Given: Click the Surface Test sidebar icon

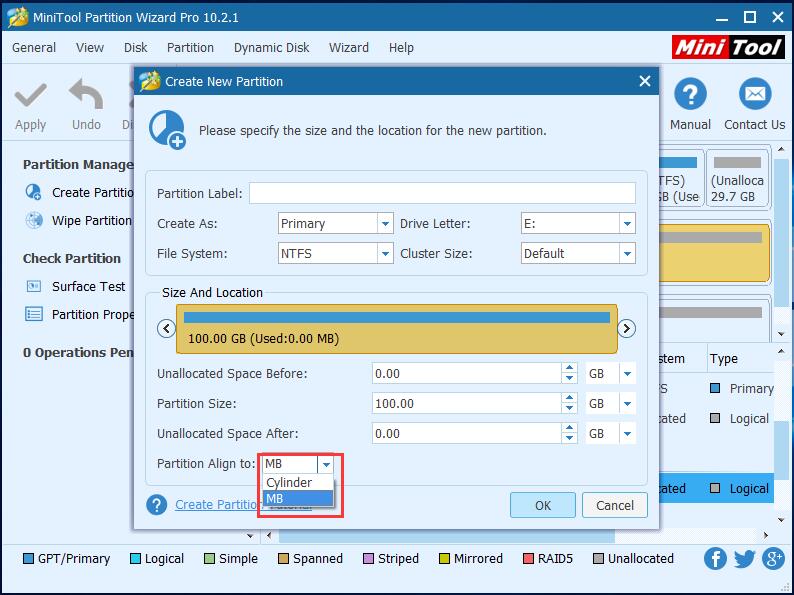Looking at the screenshot, I should tap(33, 286).
